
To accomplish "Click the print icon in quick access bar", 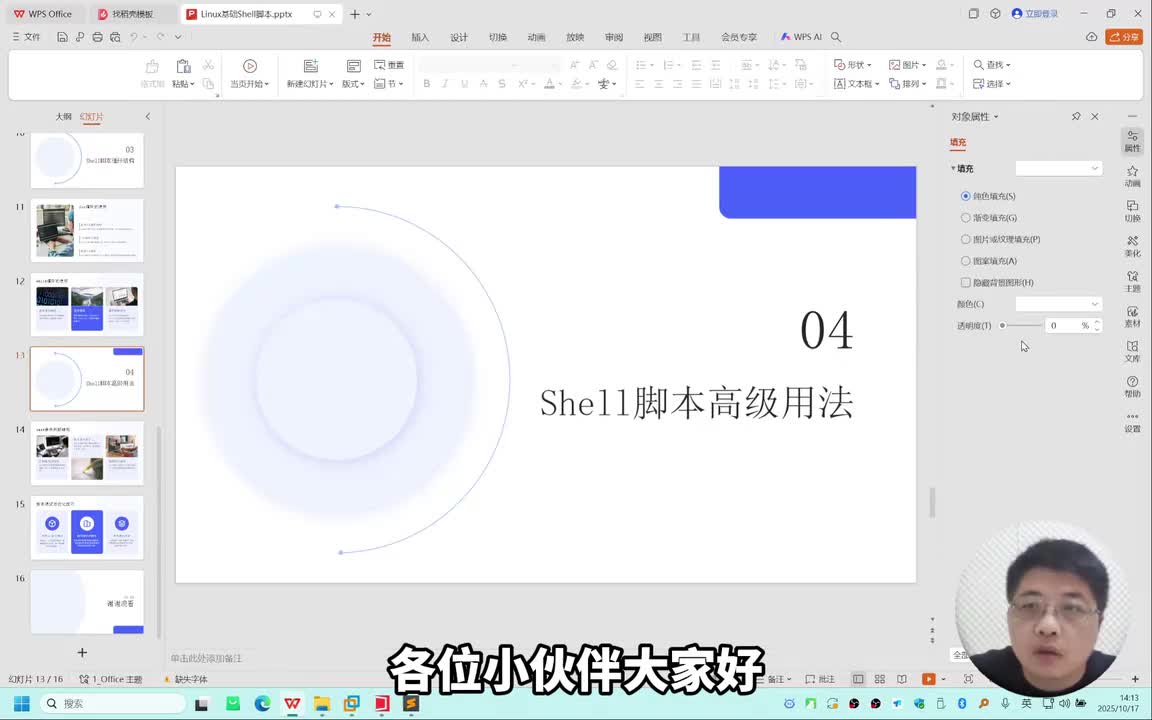I will tap(97, 37).
